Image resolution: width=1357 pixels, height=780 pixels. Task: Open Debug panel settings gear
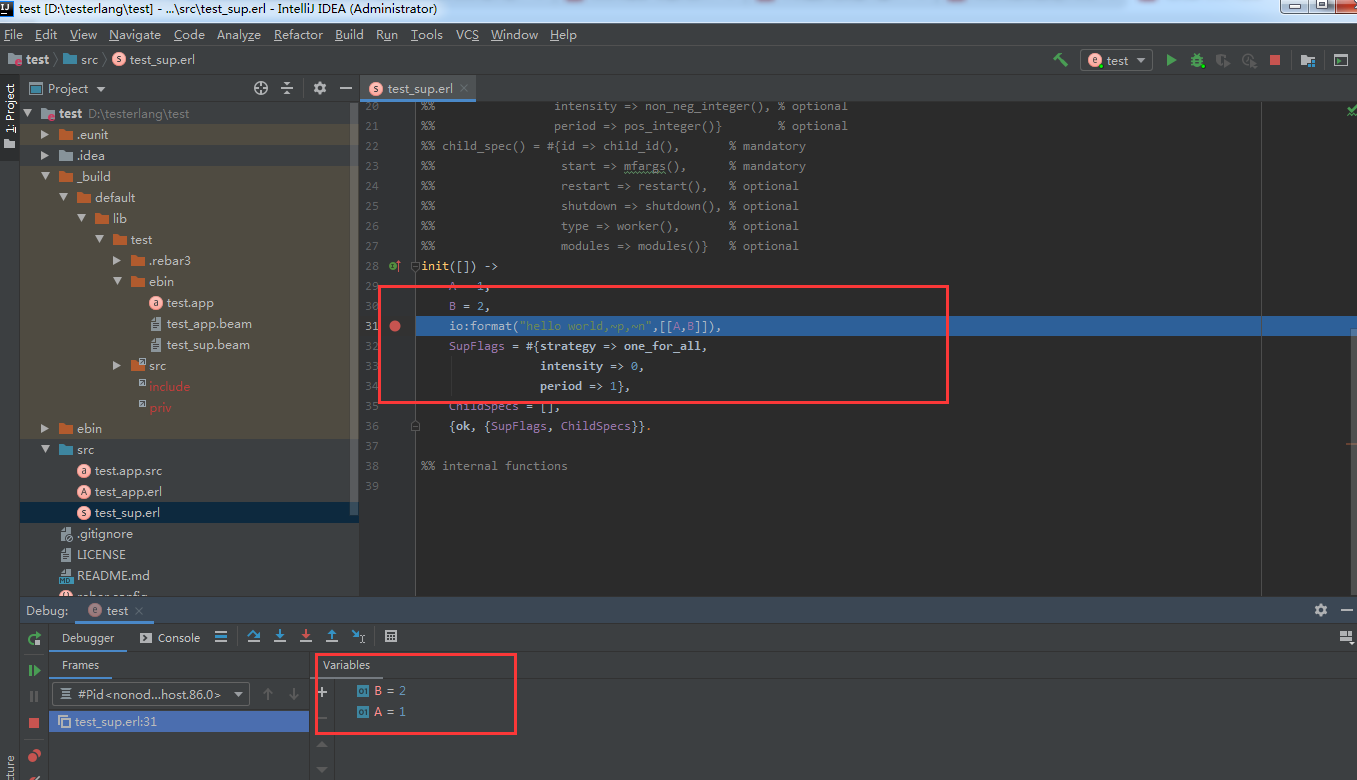tap(1321, 610)
